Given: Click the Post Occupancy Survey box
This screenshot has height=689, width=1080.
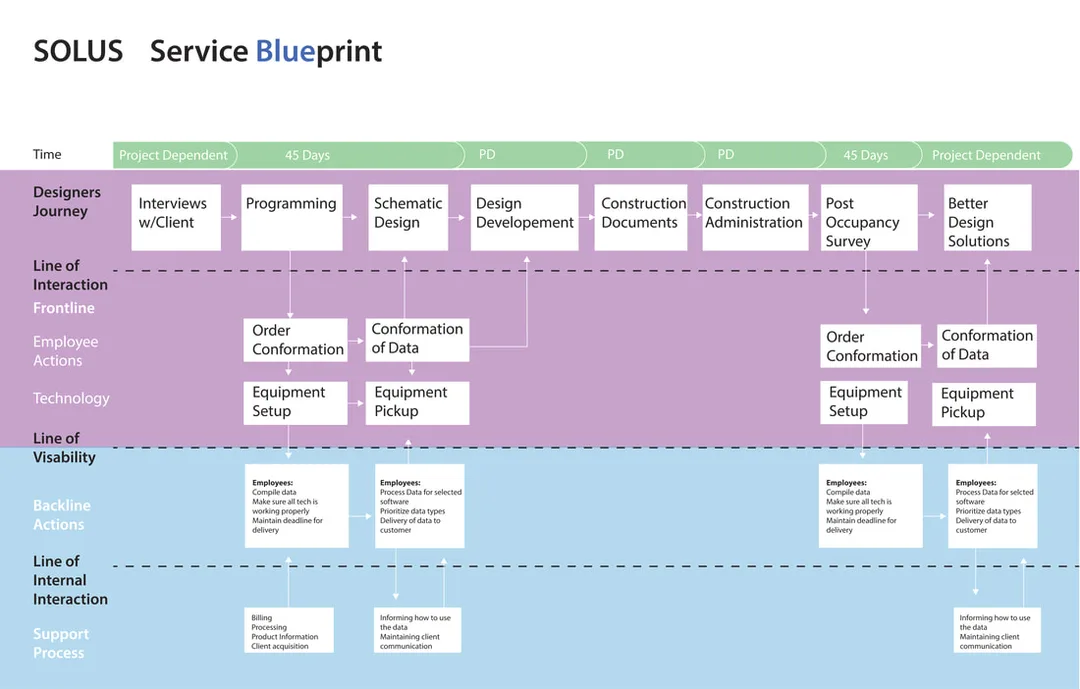Looking at the screenshot, I should [869, 217].
